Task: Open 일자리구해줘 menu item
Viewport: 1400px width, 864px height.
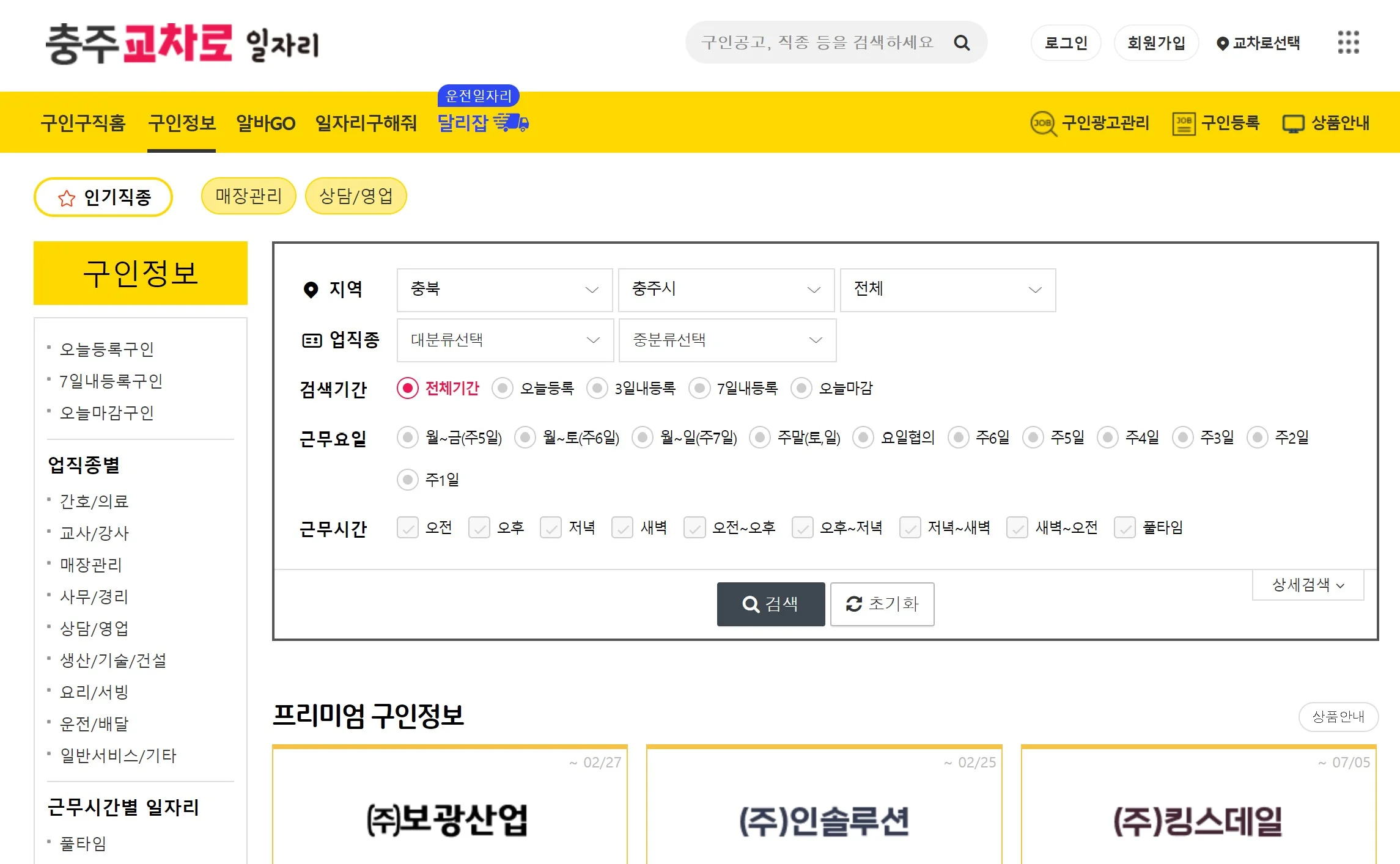Action: (x=366, y=123)
